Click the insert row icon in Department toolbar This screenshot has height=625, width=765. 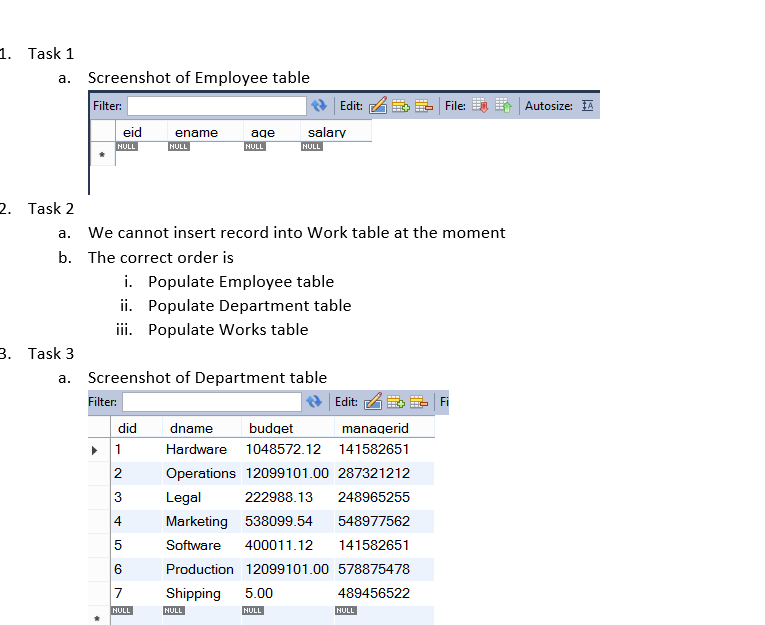point(395,402)
